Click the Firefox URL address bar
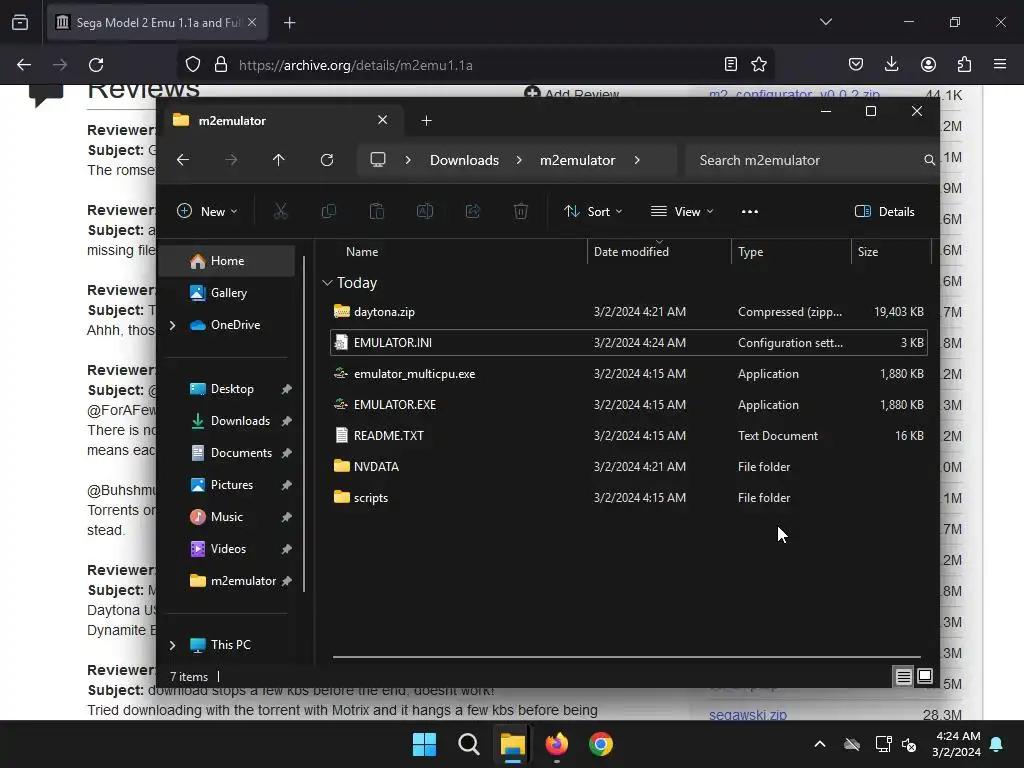 click(x=477, y=65)
